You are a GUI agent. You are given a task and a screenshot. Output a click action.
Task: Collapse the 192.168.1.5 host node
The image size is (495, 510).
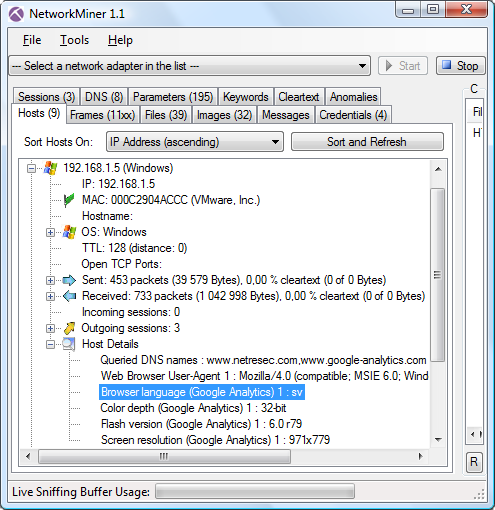click(x=31, y=168)
